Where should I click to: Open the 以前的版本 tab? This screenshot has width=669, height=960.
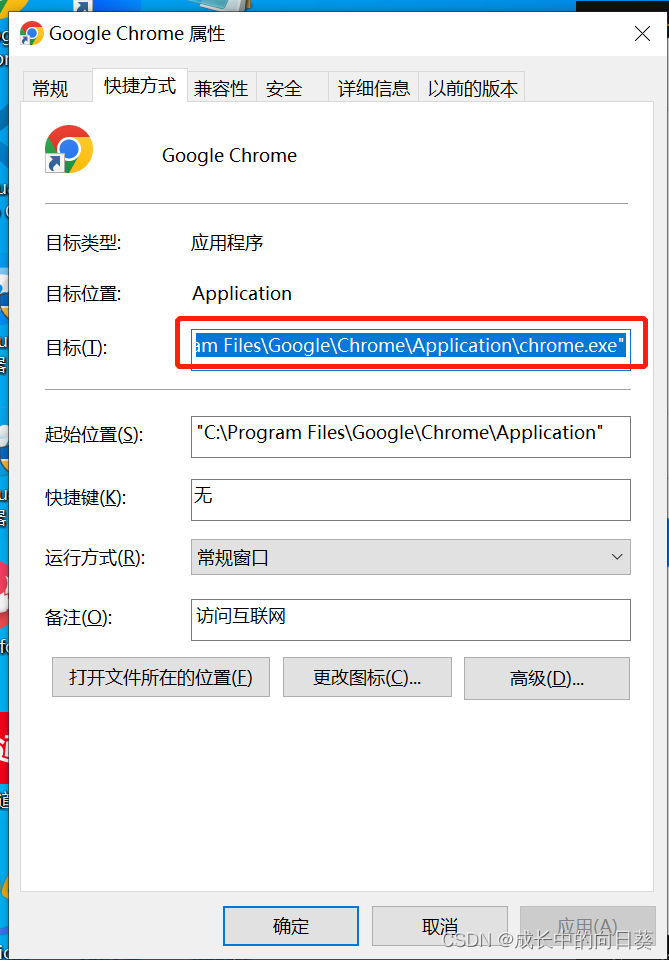[472, 88]
